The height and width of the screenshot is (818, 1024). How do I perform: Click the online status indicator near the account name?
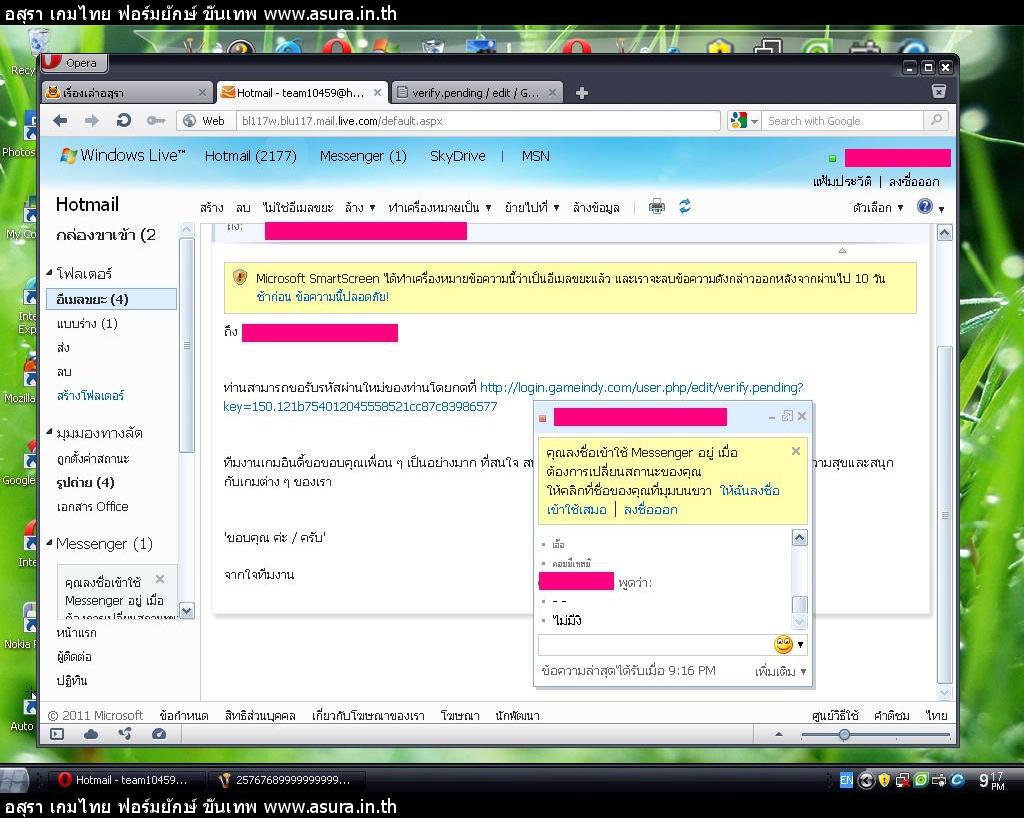click(x=833, y=158)
